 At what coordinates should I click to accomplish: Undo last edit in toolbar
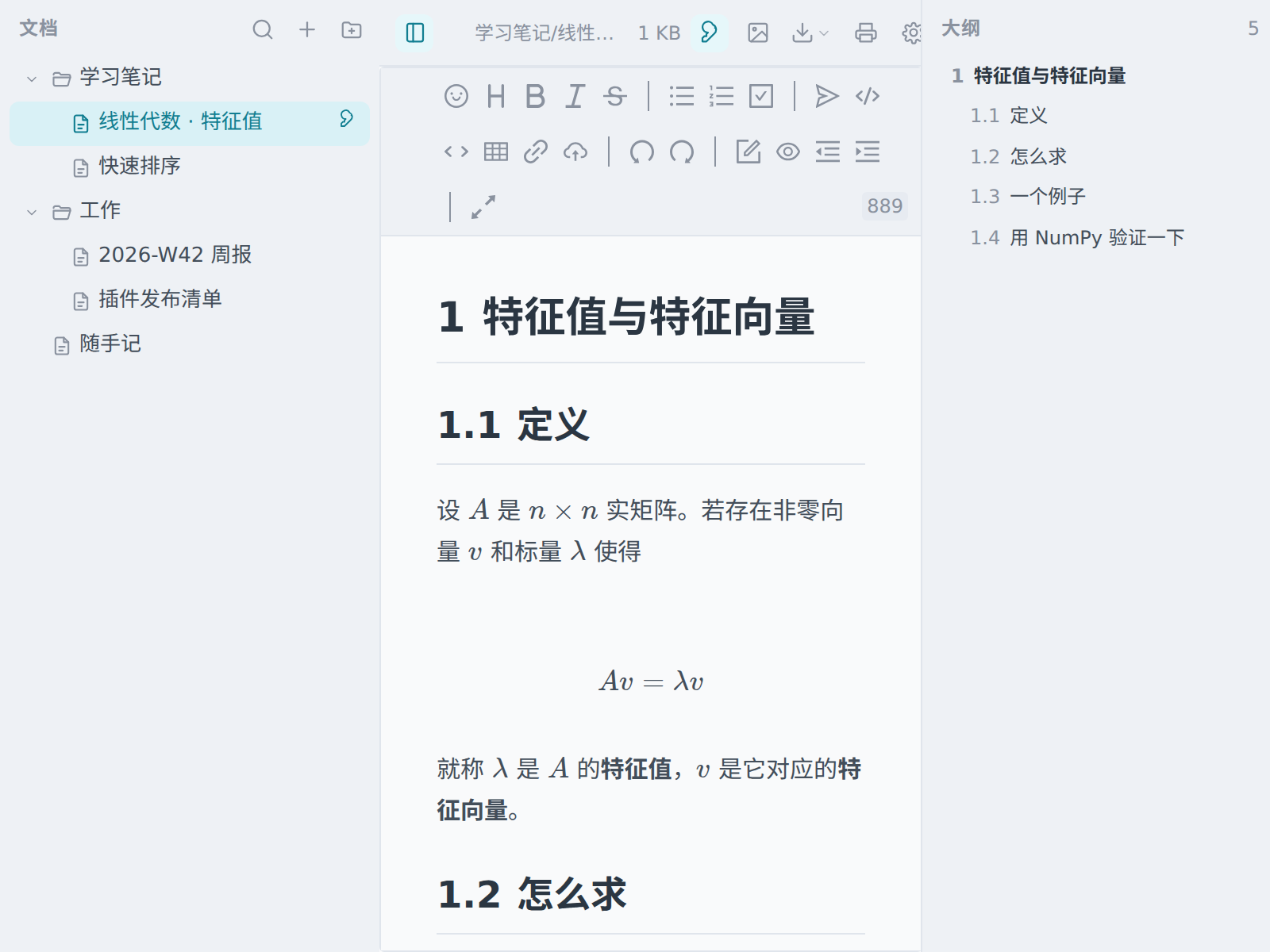642,152
